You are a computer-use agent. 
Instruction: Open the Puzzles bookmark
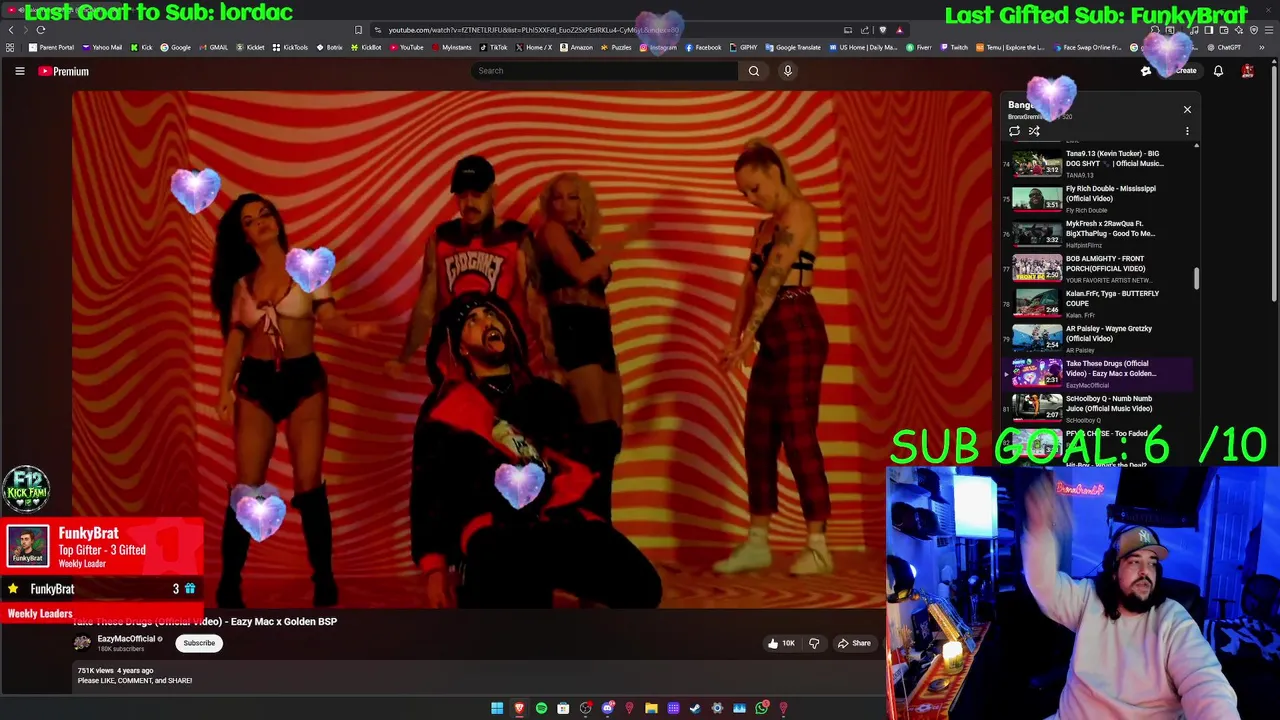[x=616, y=47]
